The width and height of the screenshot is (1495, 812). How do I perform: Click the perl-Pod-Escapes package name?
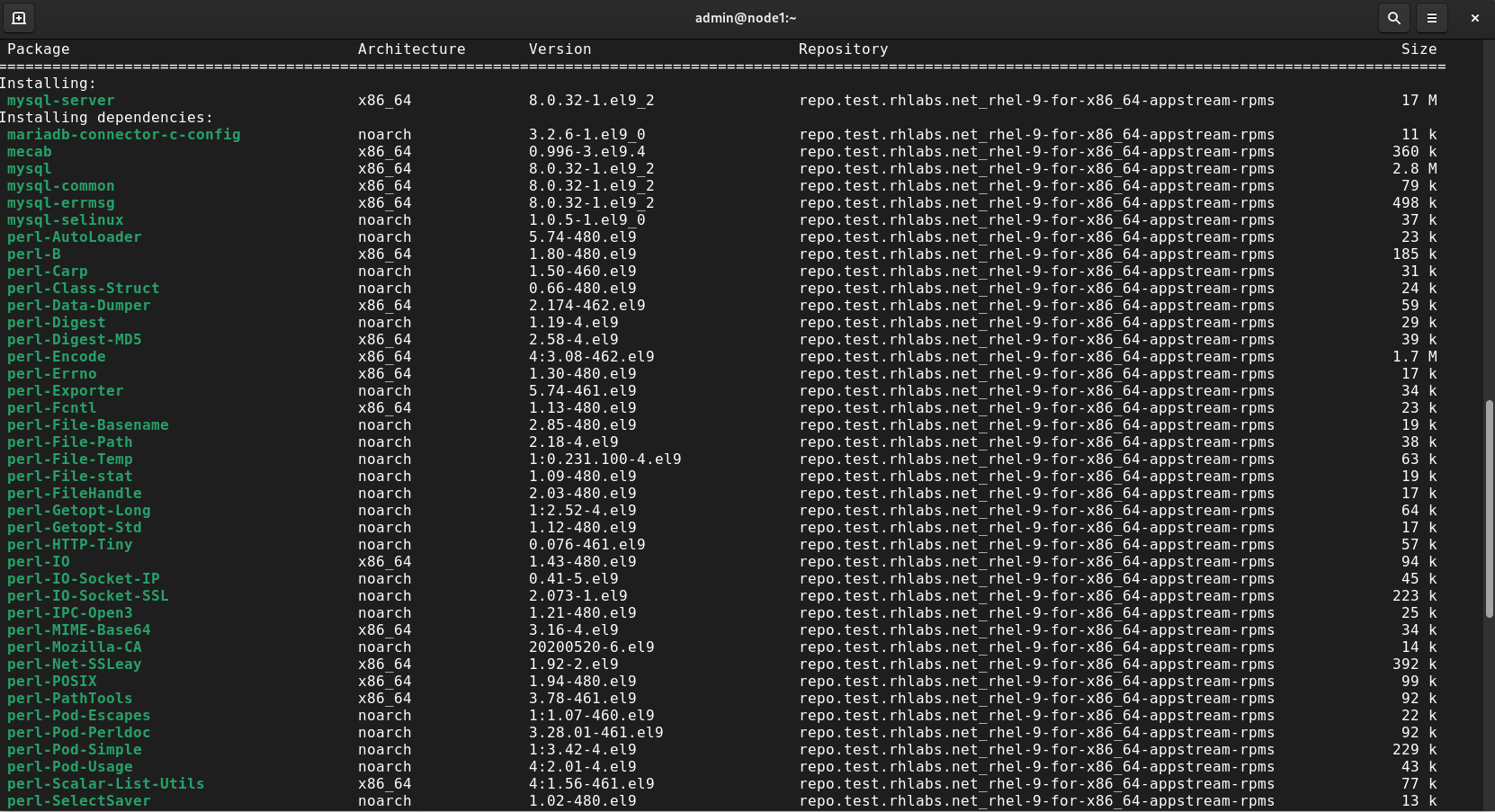[x=79, y=716]
